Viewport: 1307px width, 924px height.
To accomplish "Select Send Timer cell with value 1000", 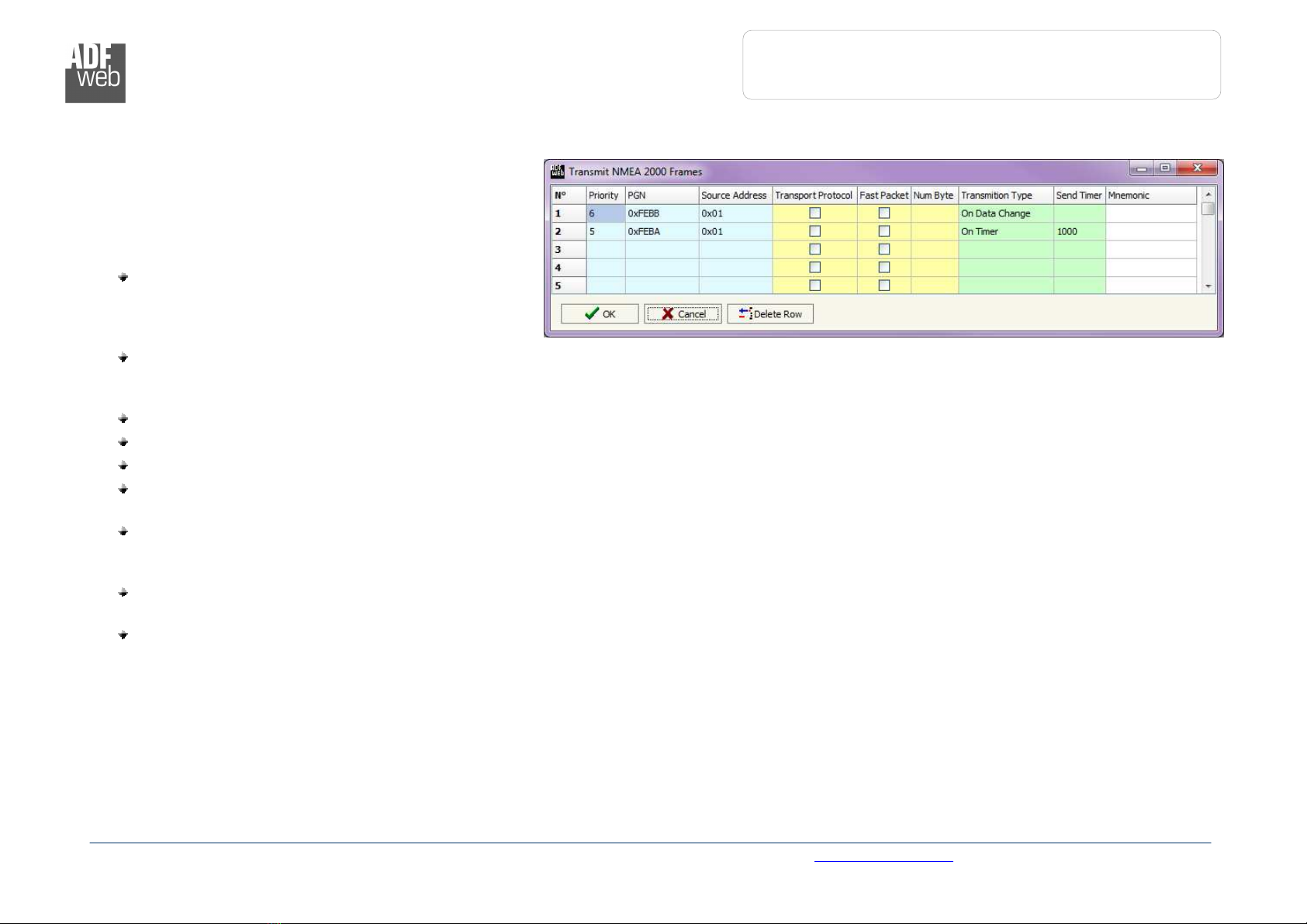I will tap(1080, 231).
